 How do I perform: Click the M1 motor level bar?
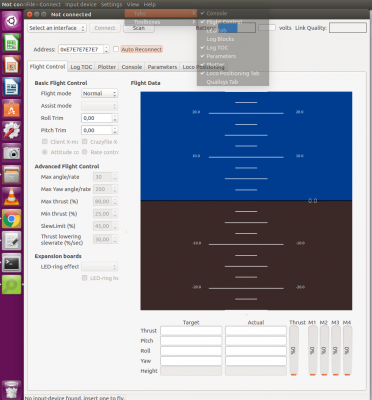(312, 351)
